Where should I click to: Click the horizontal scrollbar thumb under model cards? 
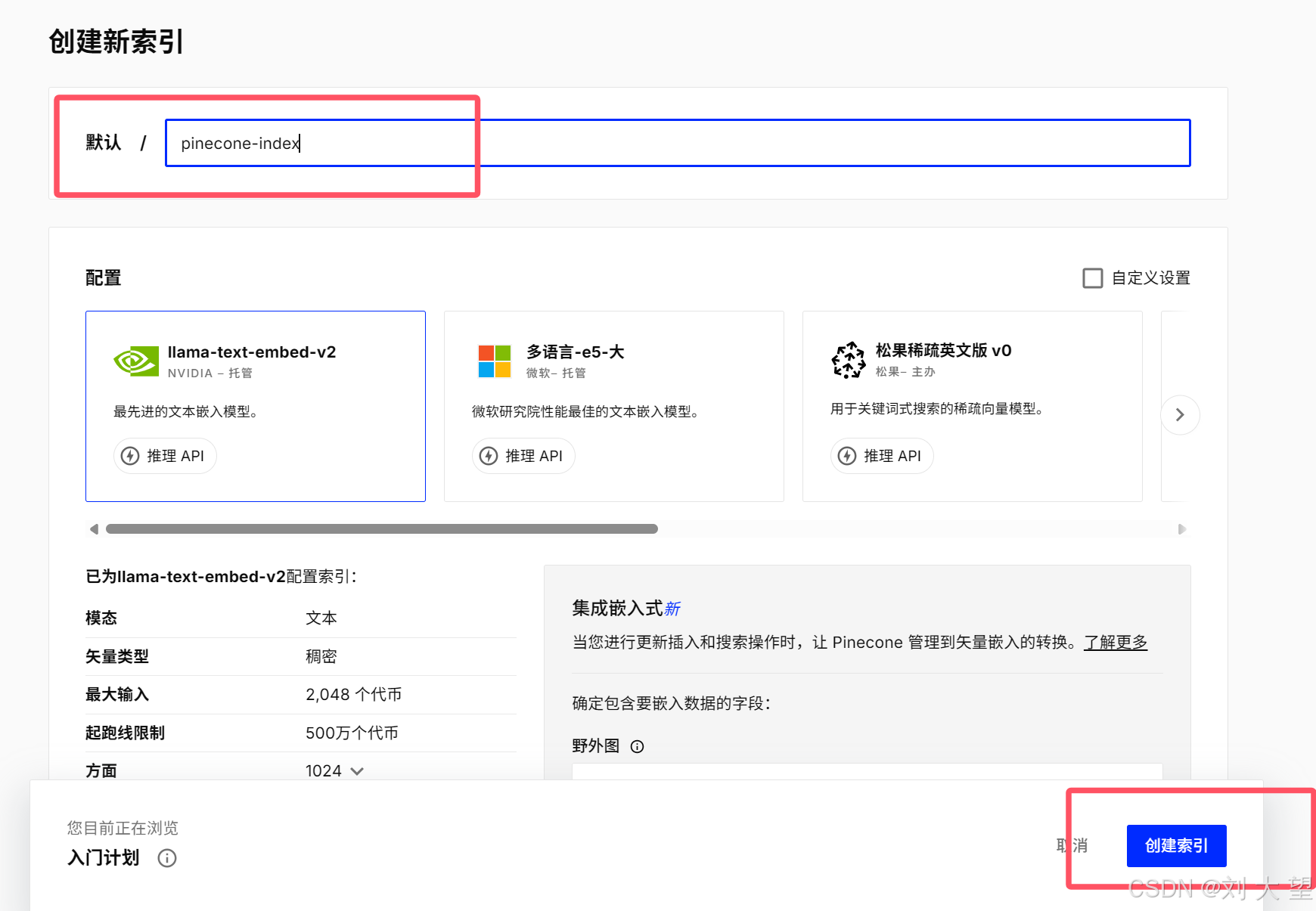[x=382, y=529]
